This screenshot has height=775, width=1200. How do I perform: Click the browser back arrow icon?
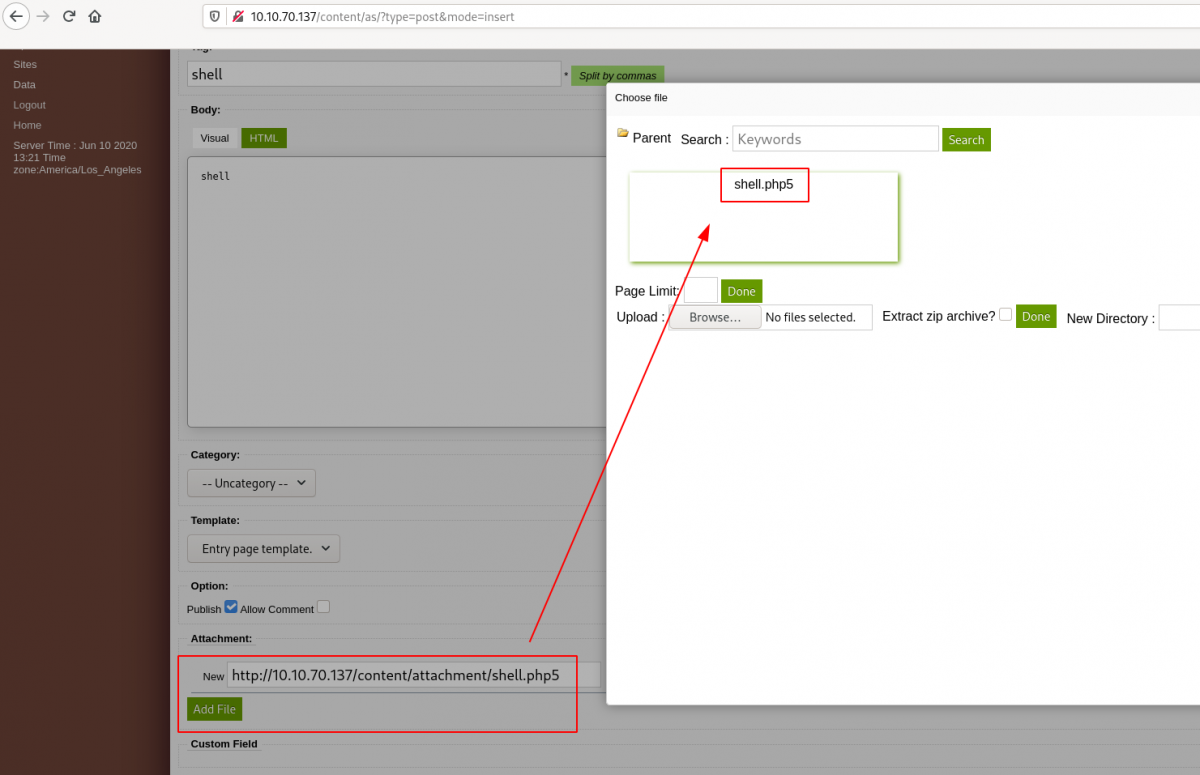coord(16,16)
